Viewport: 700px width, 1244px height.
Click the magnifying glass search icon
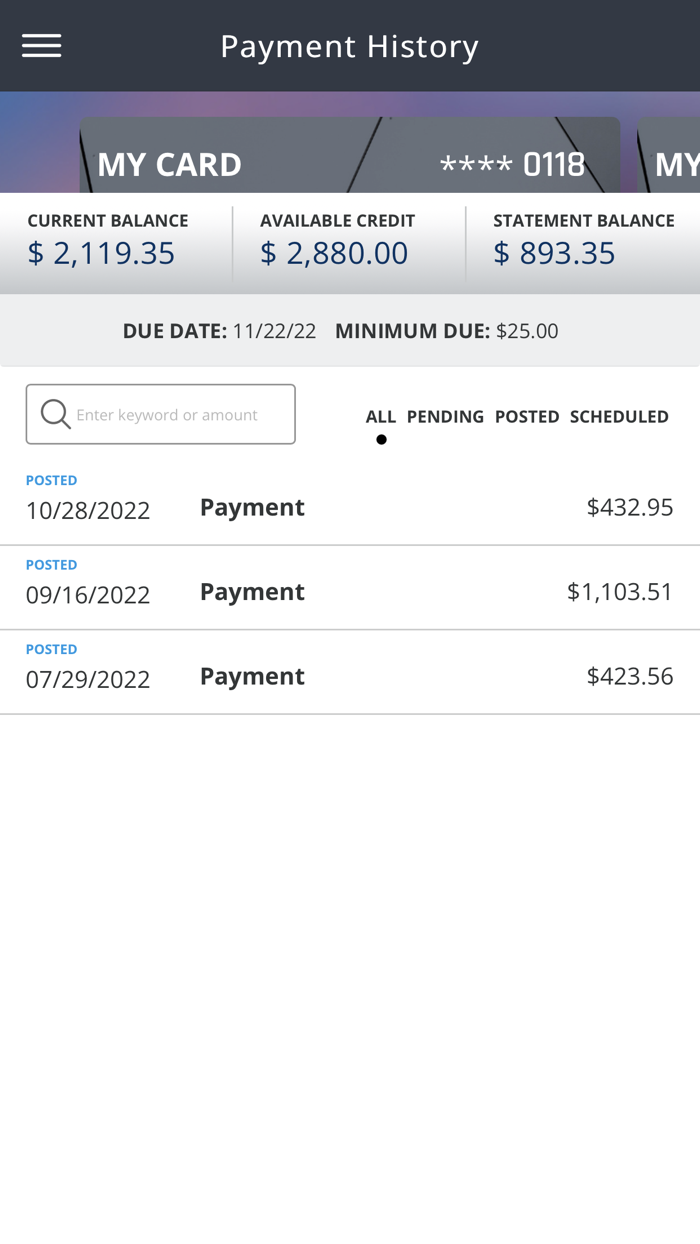click(x=55, y=413)
